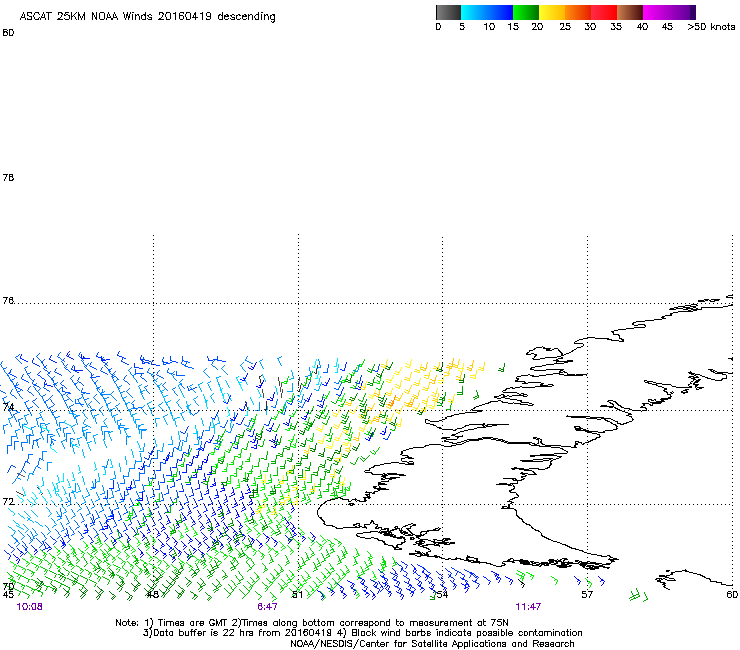Click the '0' label under the color bar
Screen dimensions: 740x650
[438, 27]
